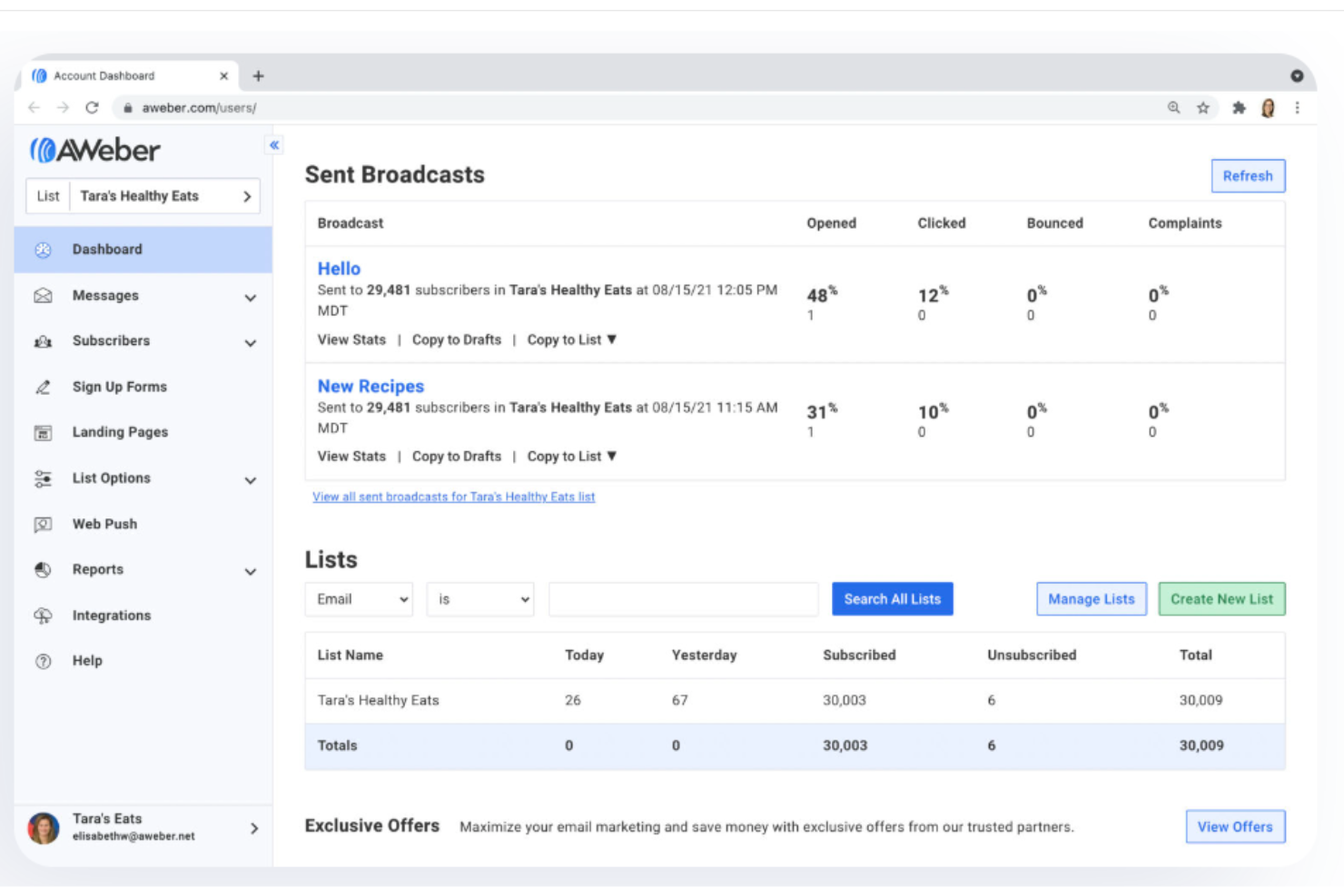This screenshot has height=896, width=1344.
Task: Click Search All Lists button
Action: pyautogui.click(x=893, y=599)
